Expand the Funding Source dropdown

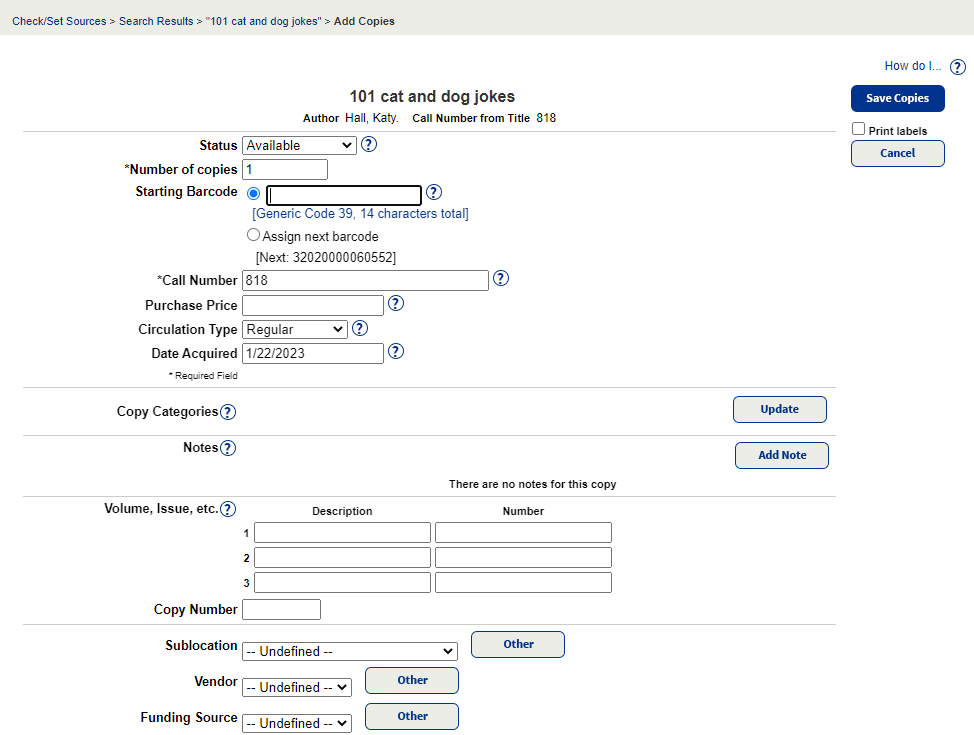coord(297,723)
